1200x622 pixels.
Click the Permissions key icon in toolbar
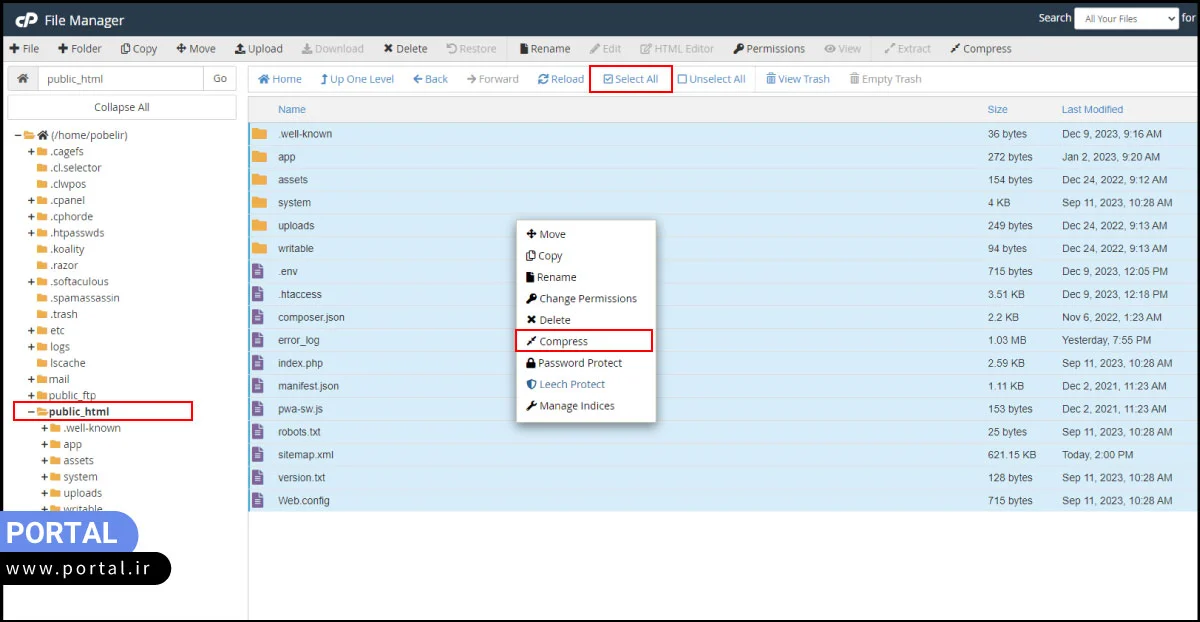pyautogui.click(x=738, y=49)
